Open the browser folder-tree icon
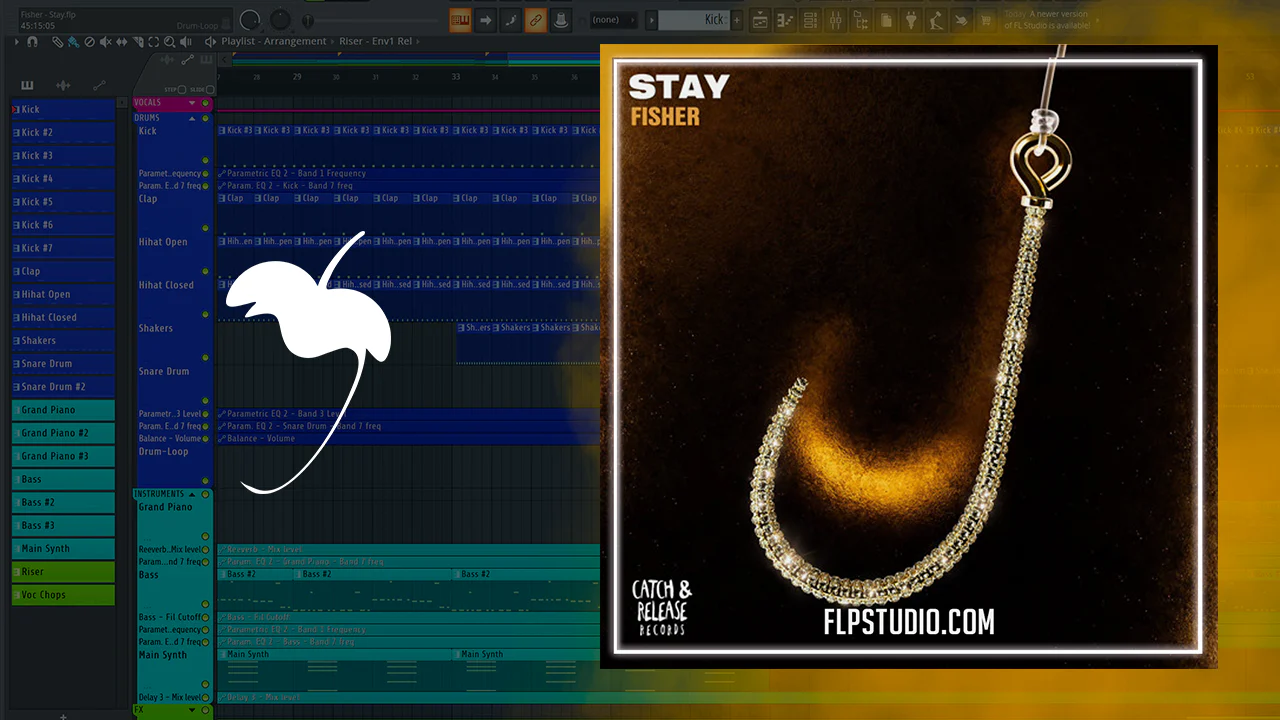Image resolution: width=1280 pixels, height=720 pixels. click(x=861, y=19)
